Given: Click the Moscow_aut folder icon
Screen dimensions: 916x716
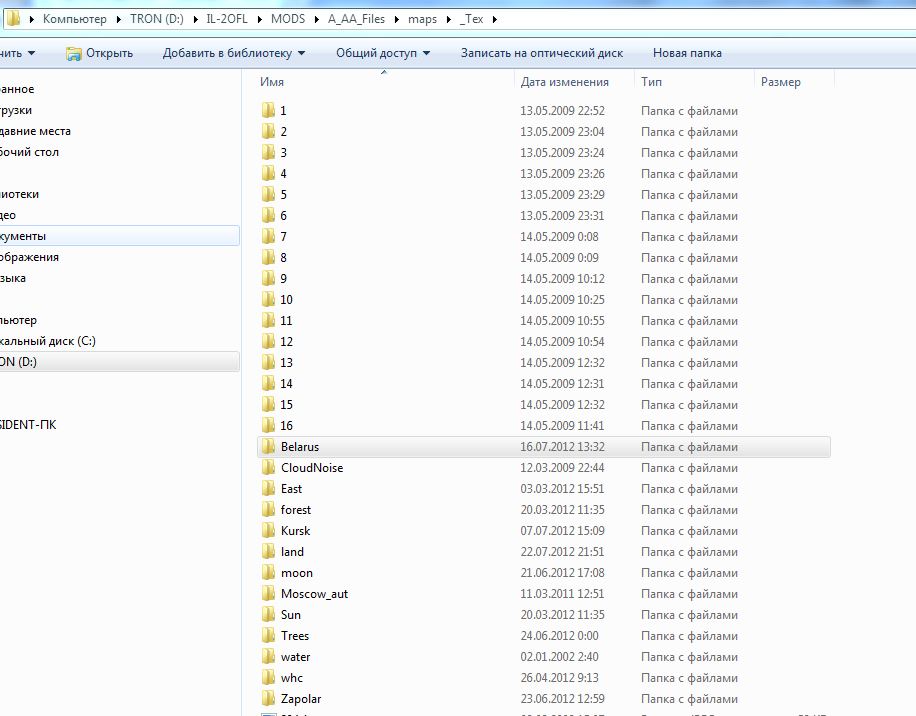Looking at the screenshot, I should 268,594.
